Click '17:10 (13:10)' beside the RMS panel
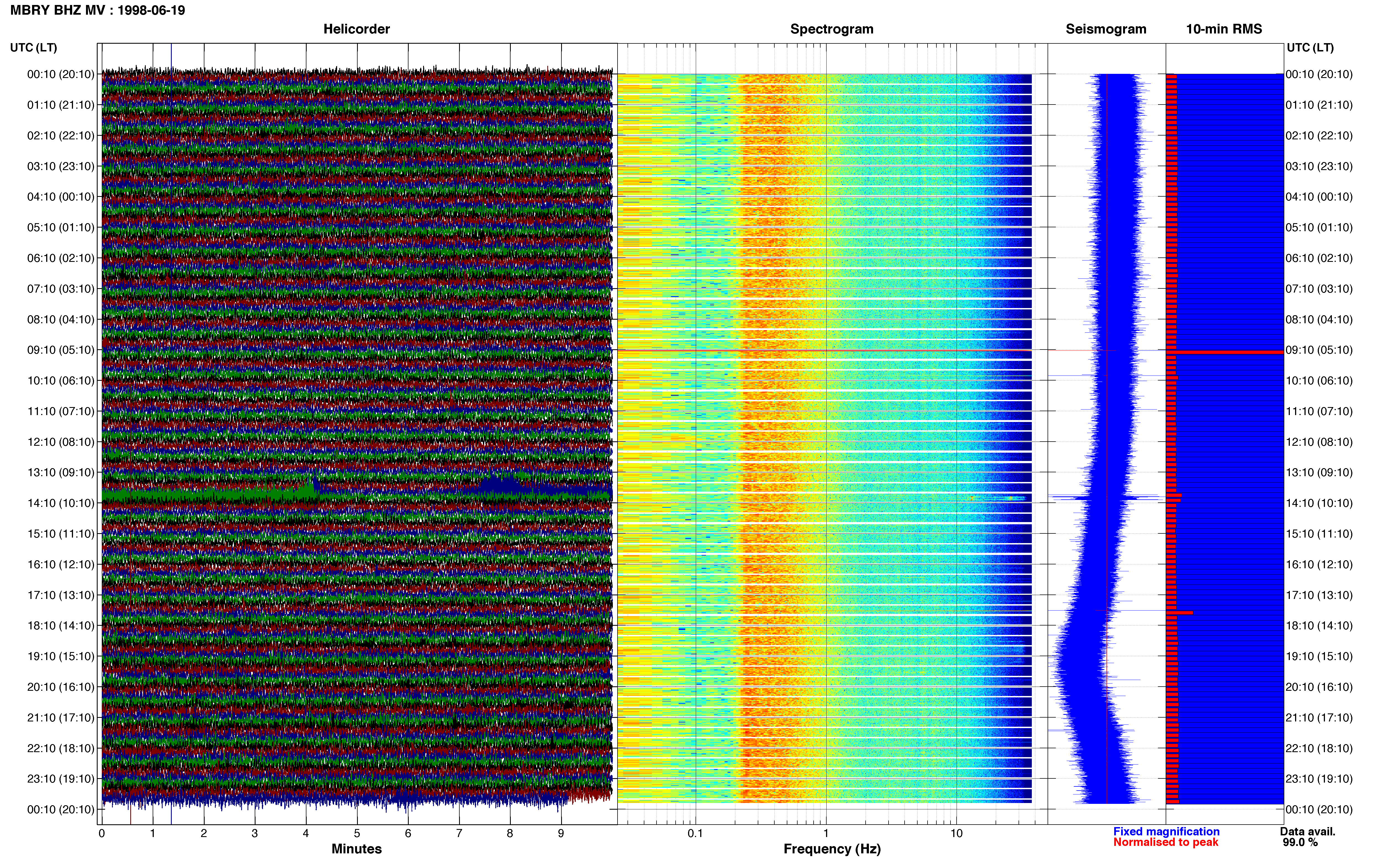 click(x=1319, y=595)
